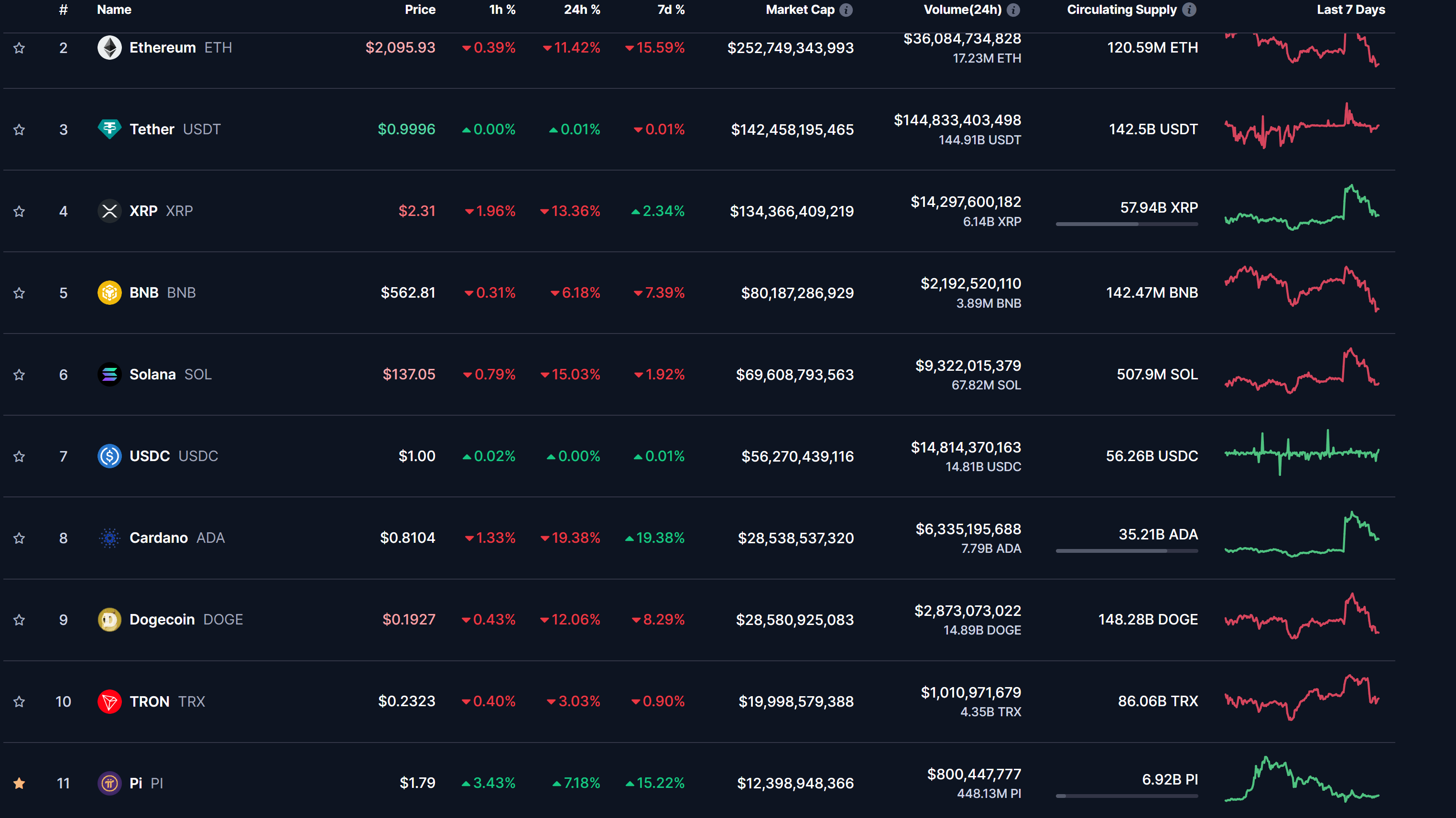
Task: Show Circulating Supply info tooltip icon
Action: pos(1189,10)
